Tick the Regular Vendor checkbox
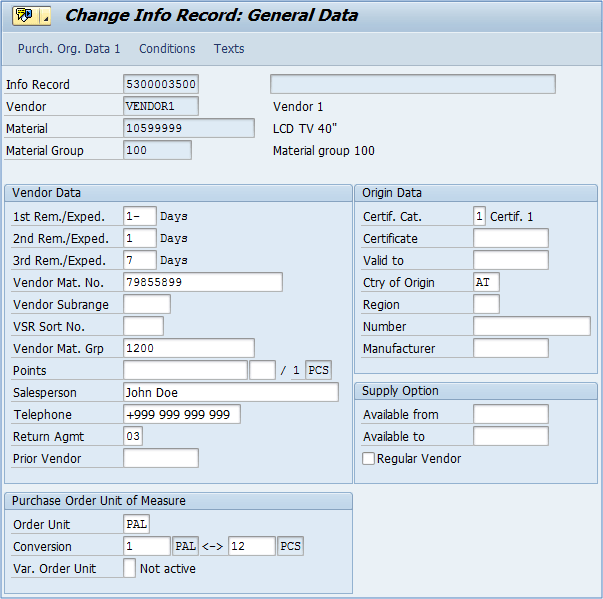 click(x=369, y=459)
